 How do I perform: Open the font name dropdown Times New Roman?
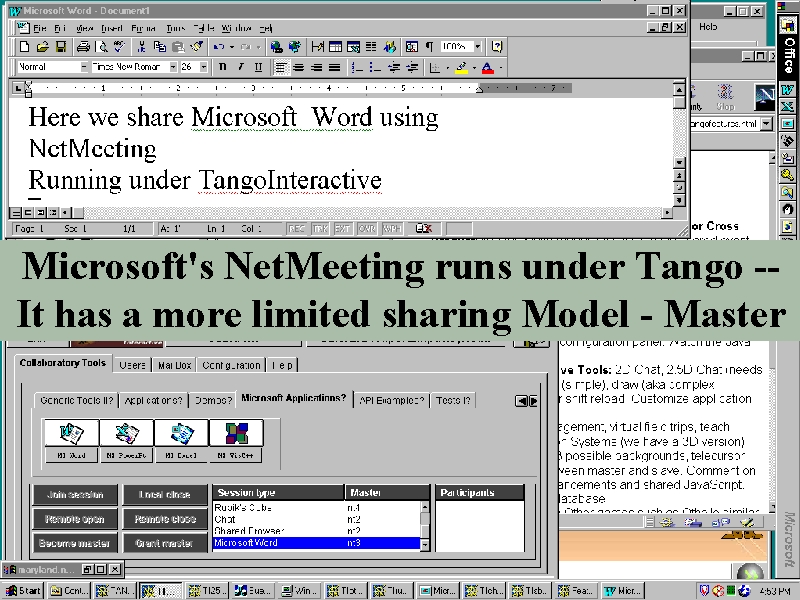click(173, 67)
